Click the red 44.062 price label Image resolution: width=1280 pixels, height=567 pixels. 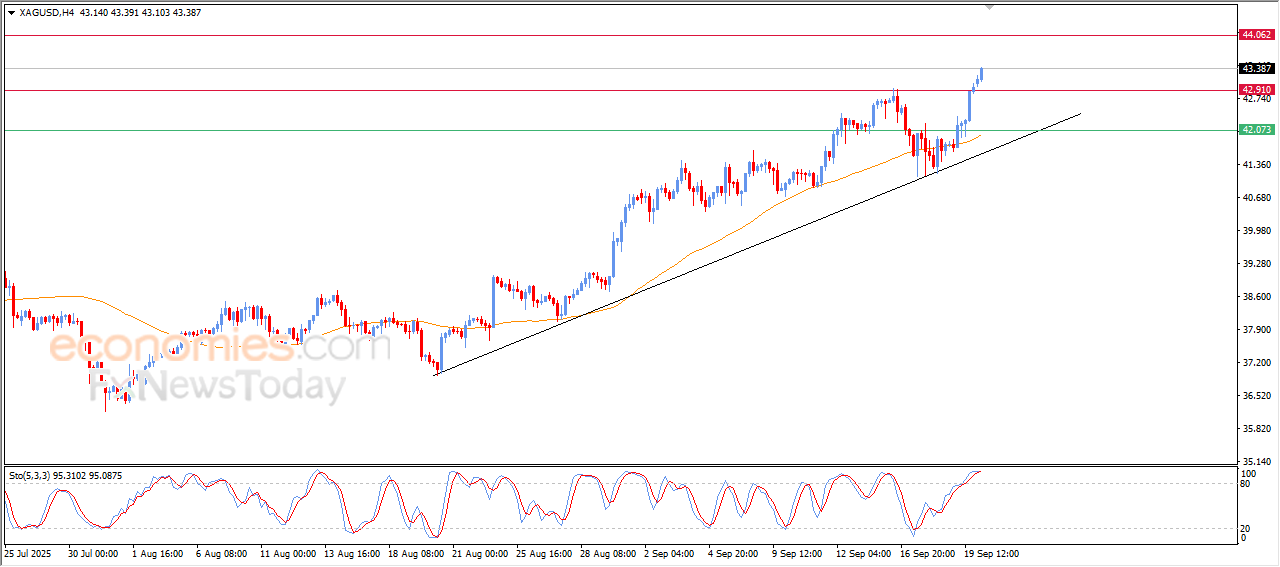click(x=1256, y=35)
